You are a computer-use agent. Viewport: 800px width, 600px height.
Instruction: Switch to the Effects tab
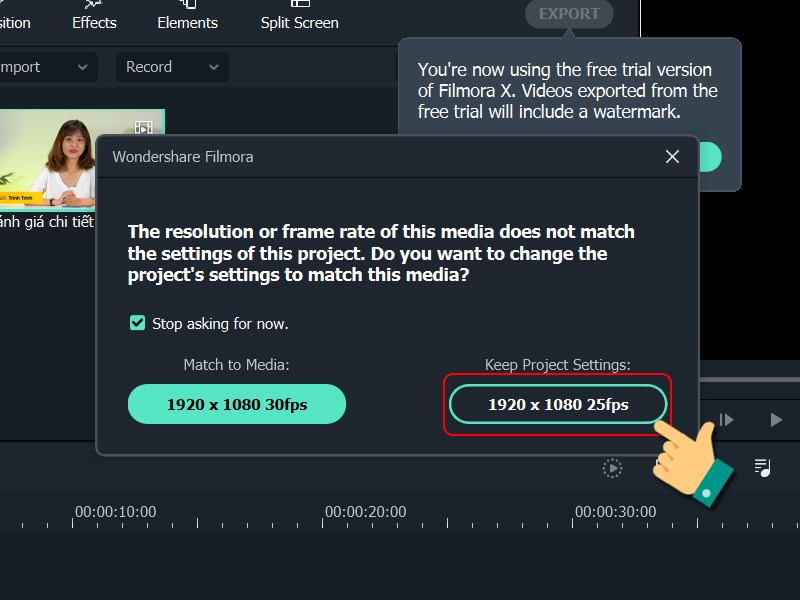point(93,21)
